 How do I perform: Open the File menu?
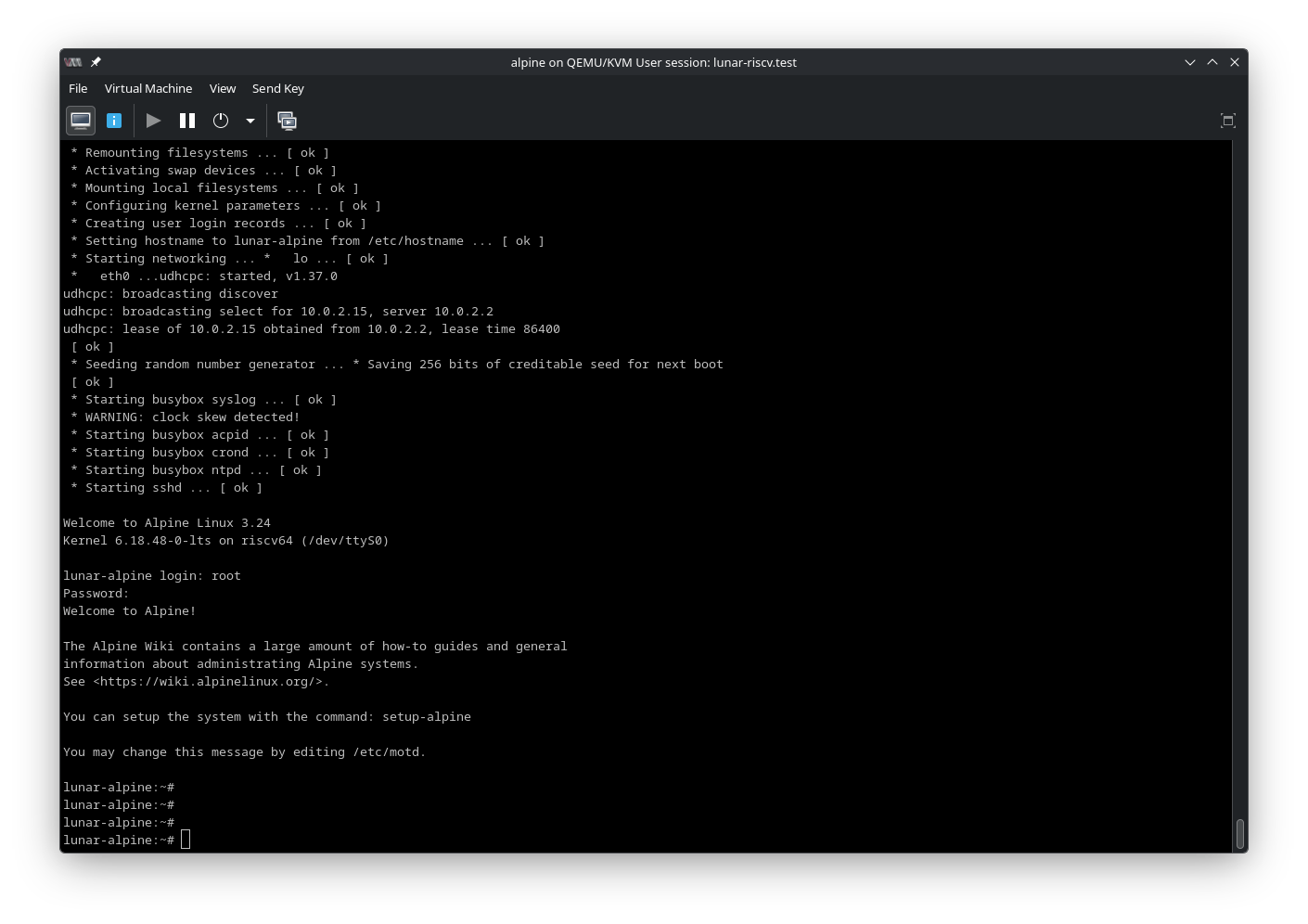tap(78, 88)
